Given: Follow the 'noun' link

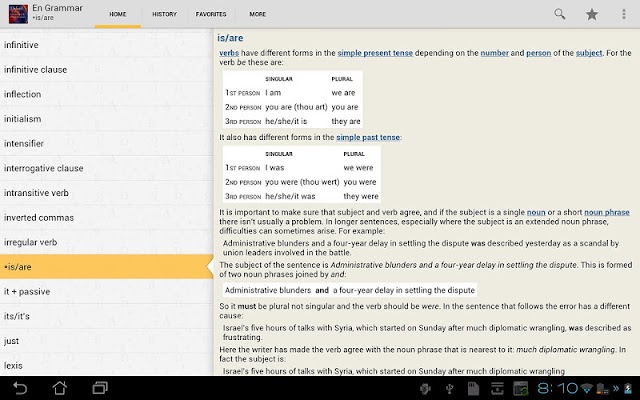Looking at the screenshot, I should coord(536,212).
